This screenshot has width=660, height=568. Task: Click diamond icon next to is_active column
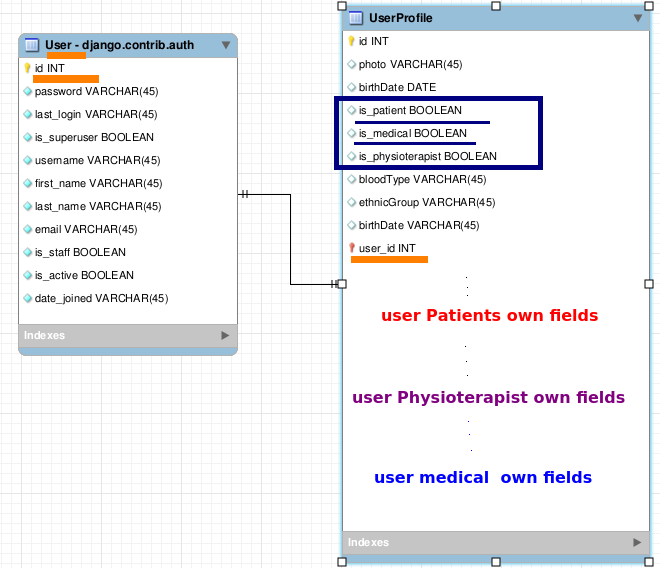point(28,275)
